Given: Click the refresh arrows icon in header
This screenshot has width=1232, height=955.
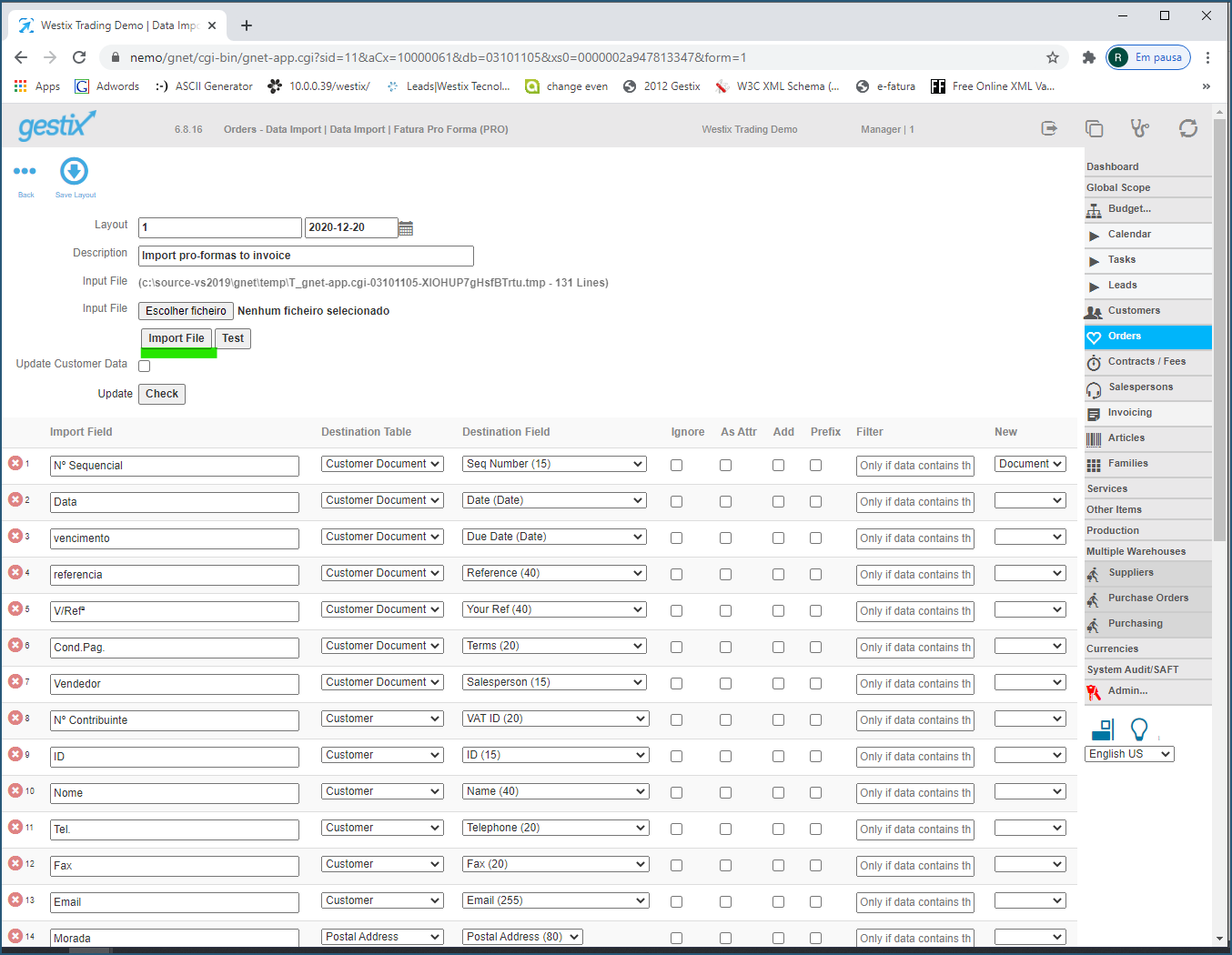Looking at the screenshot, I should (1188, 128).
